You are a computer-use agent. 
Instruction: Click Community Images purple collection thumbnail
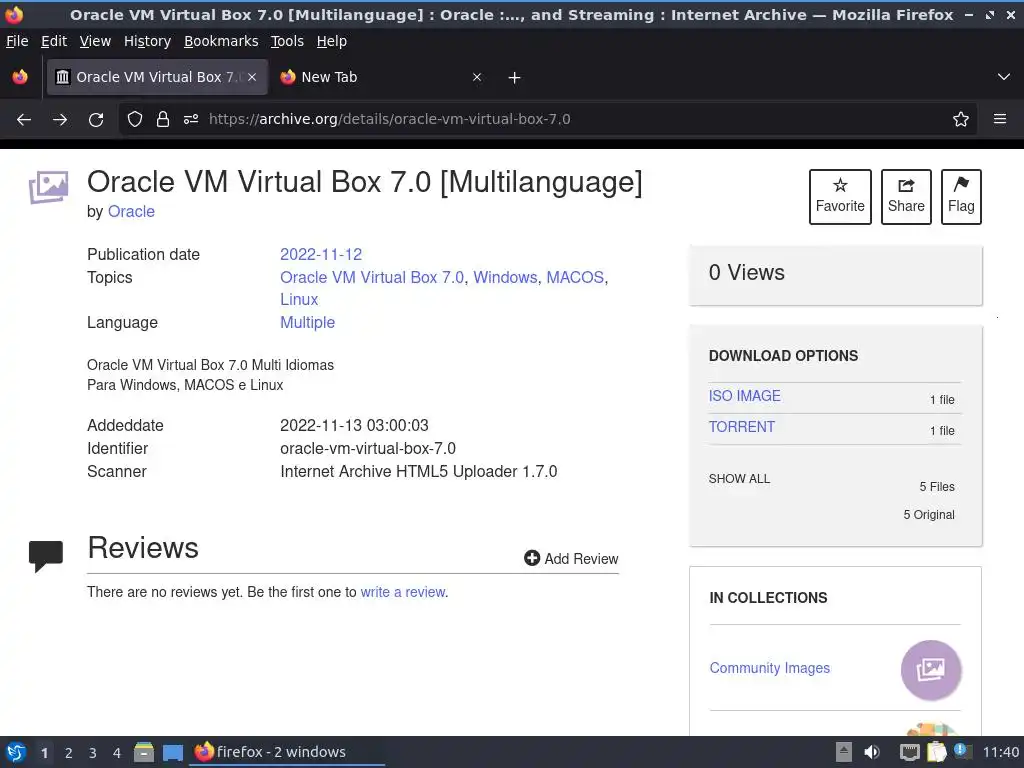tap(931, 669)
